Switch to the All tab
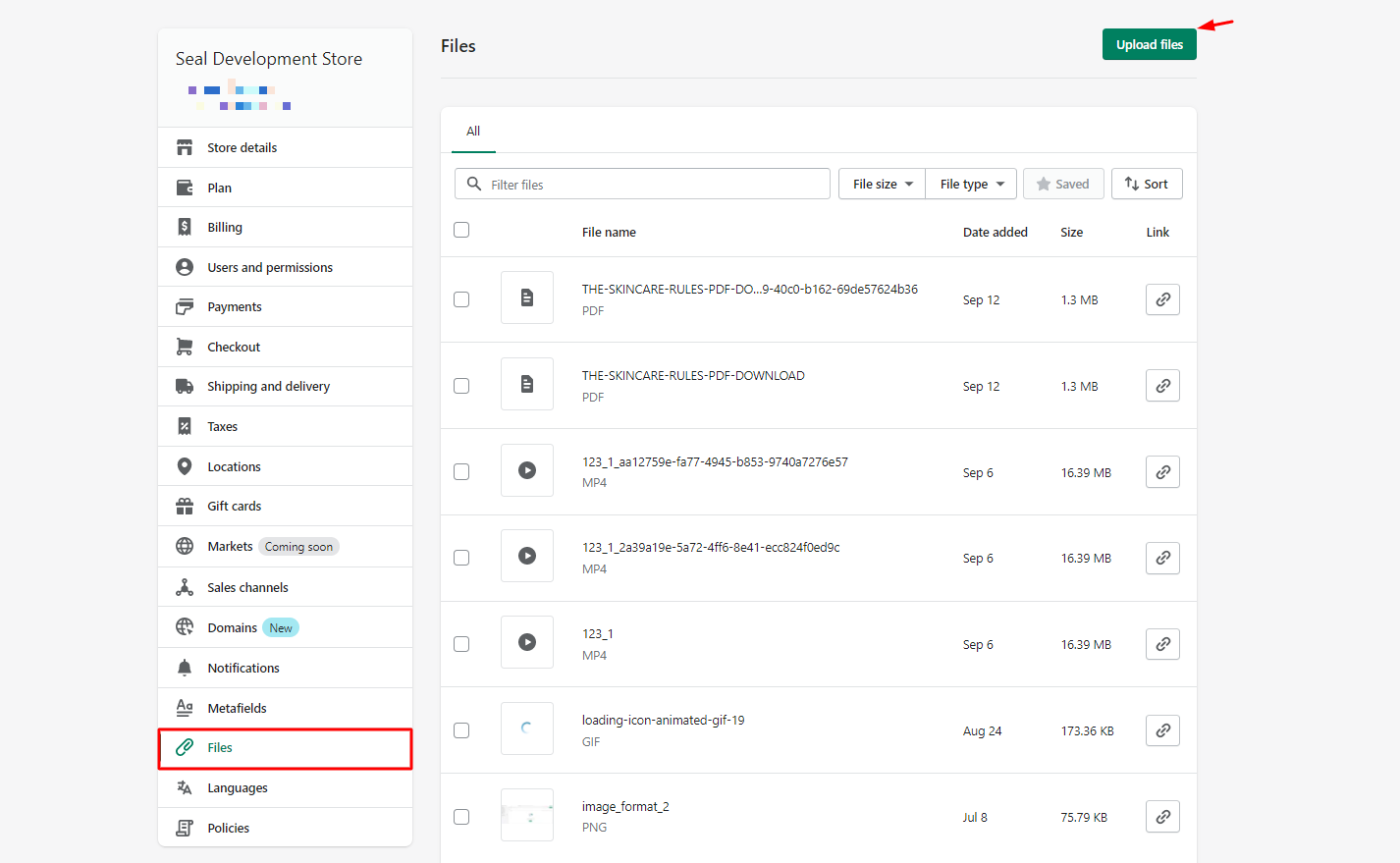The height and width of the screenshot is (863, 1400). pyautogui.click(x=473, y=131)
